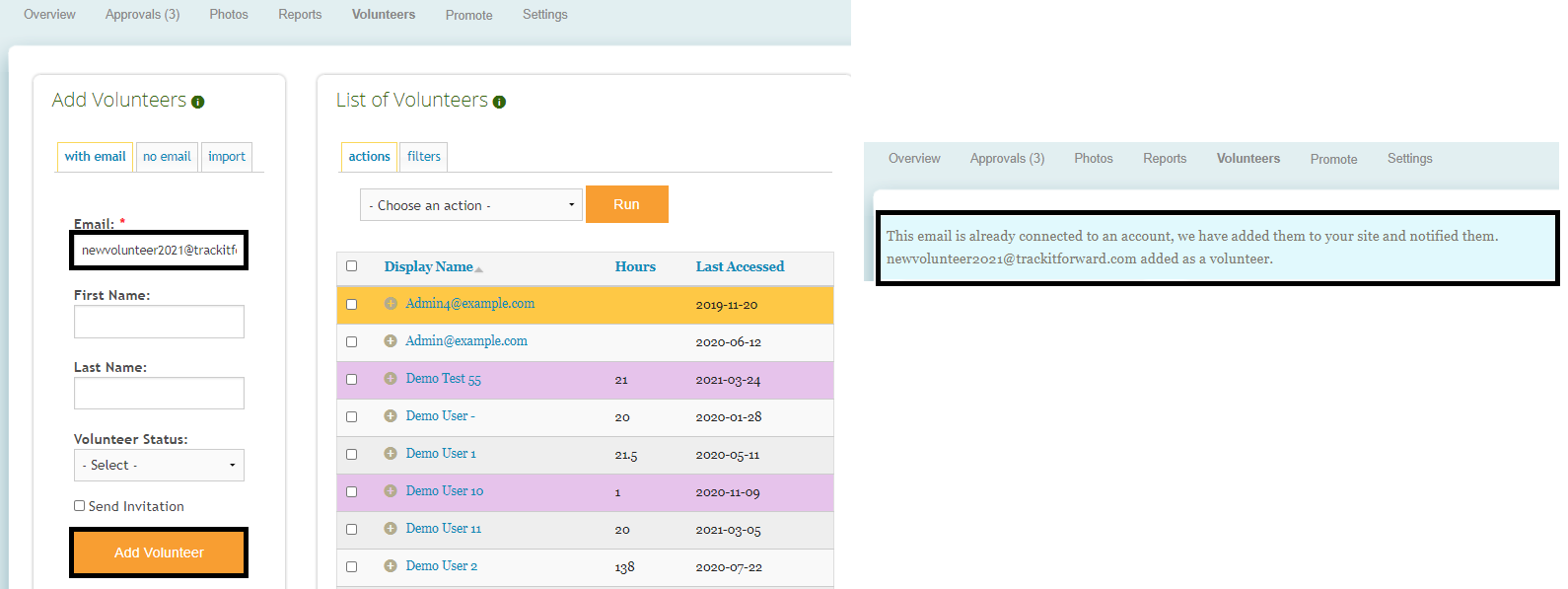Check the box for Demo User 11
1568x589 pixels.
tap(351, 529)
